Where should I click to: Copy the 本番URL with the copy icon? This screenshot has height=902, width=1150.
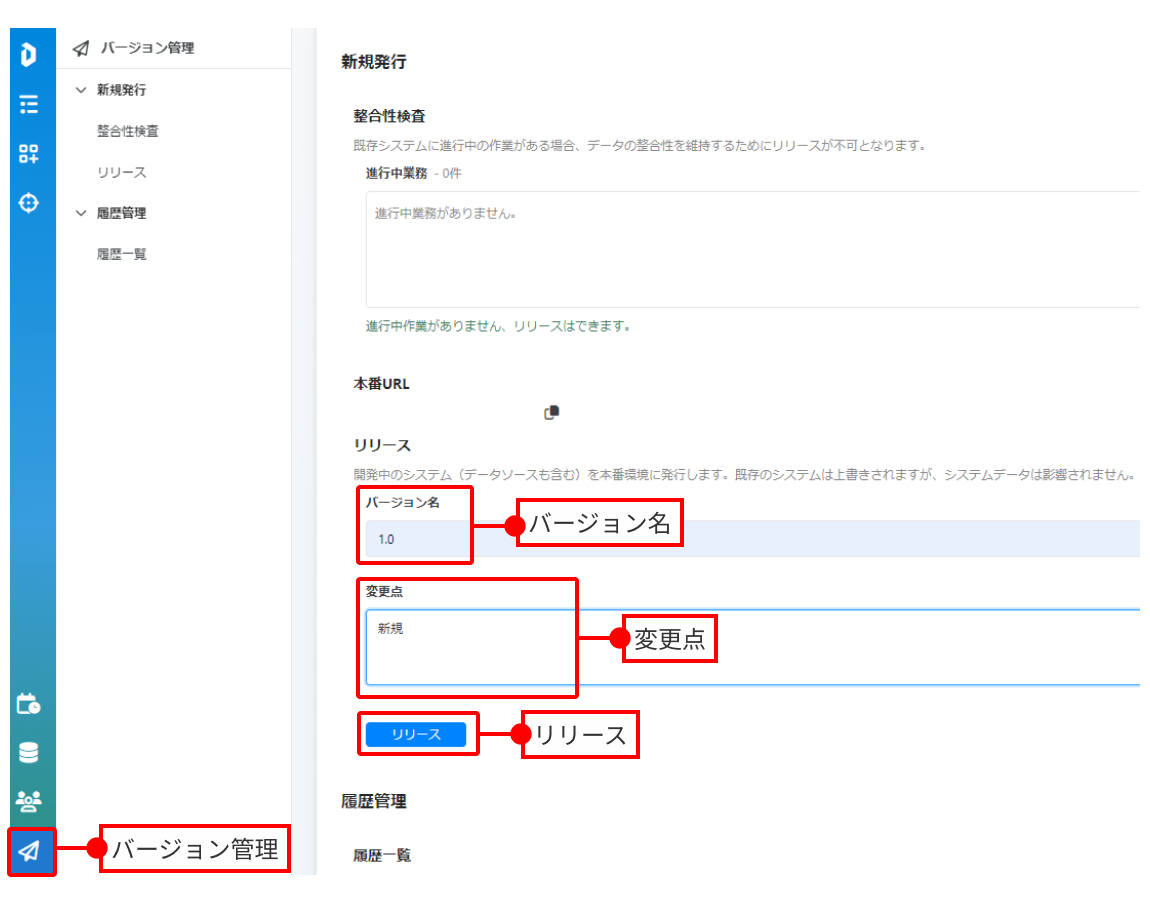pos(551,413)
